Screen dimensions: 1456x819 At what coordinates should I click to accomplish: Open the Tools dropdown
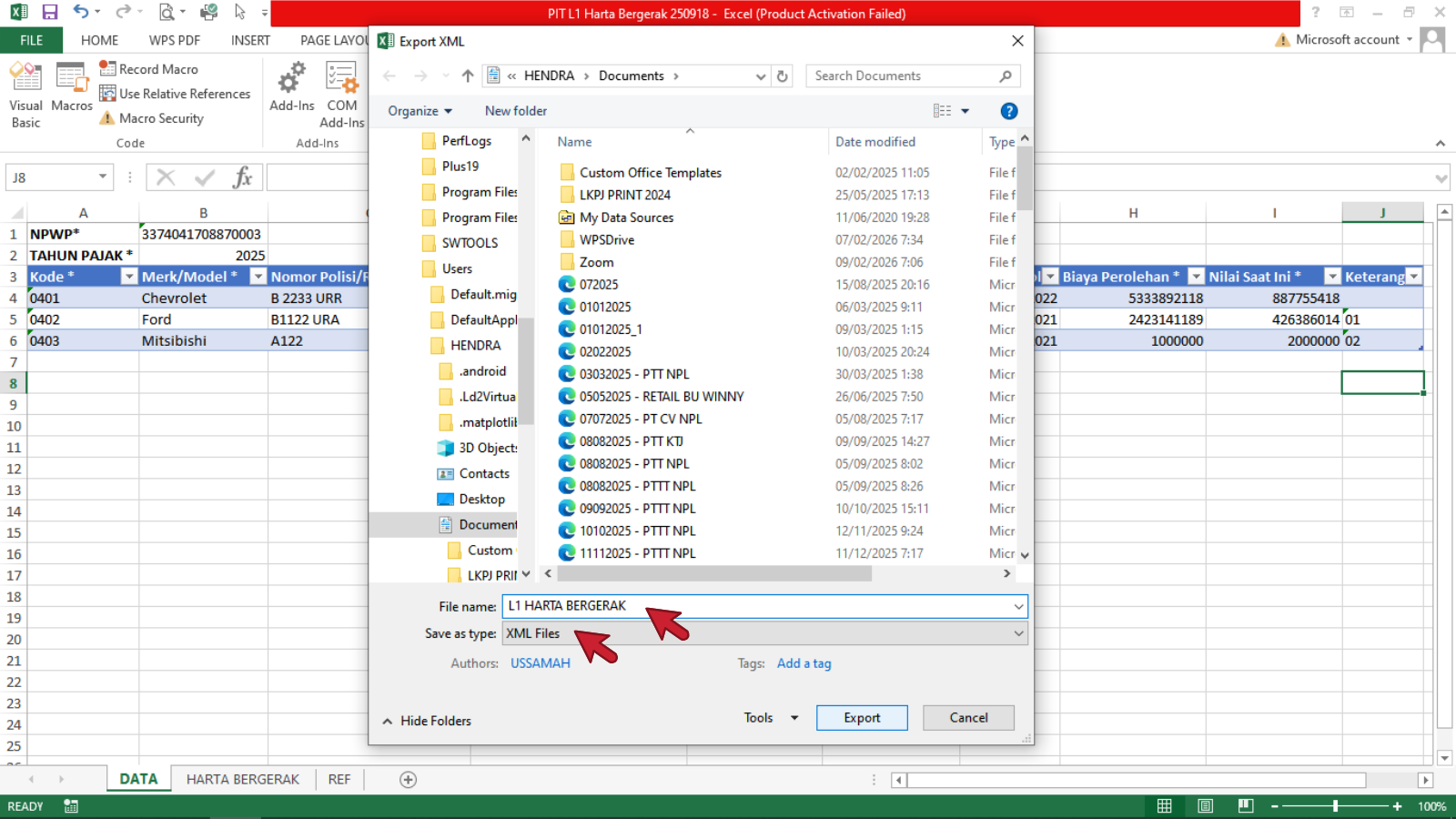click(x=770, y=718)
